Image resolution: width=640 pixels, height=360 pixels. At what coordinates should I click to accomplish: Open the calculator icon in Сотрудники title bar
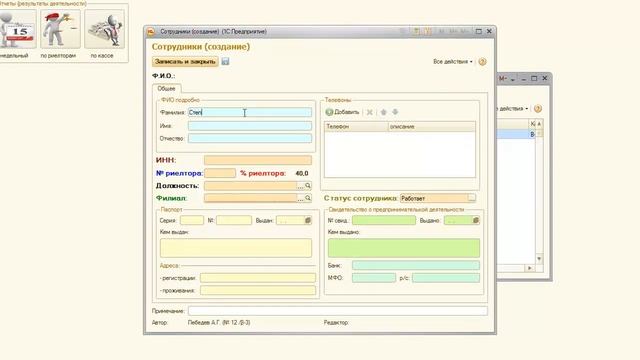[x=416, y=31]
